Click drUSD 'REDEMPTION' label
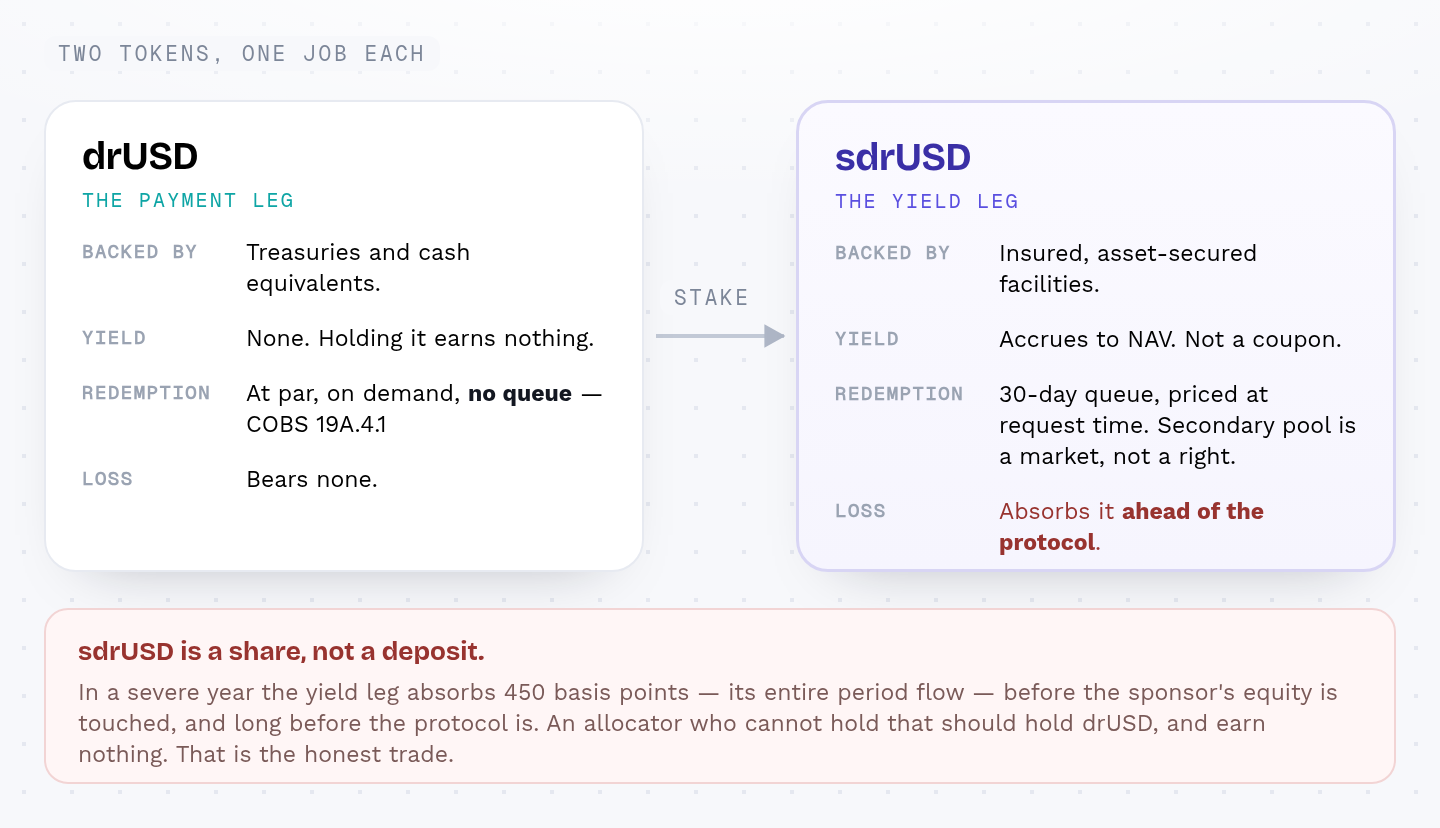 pos(146,393)
